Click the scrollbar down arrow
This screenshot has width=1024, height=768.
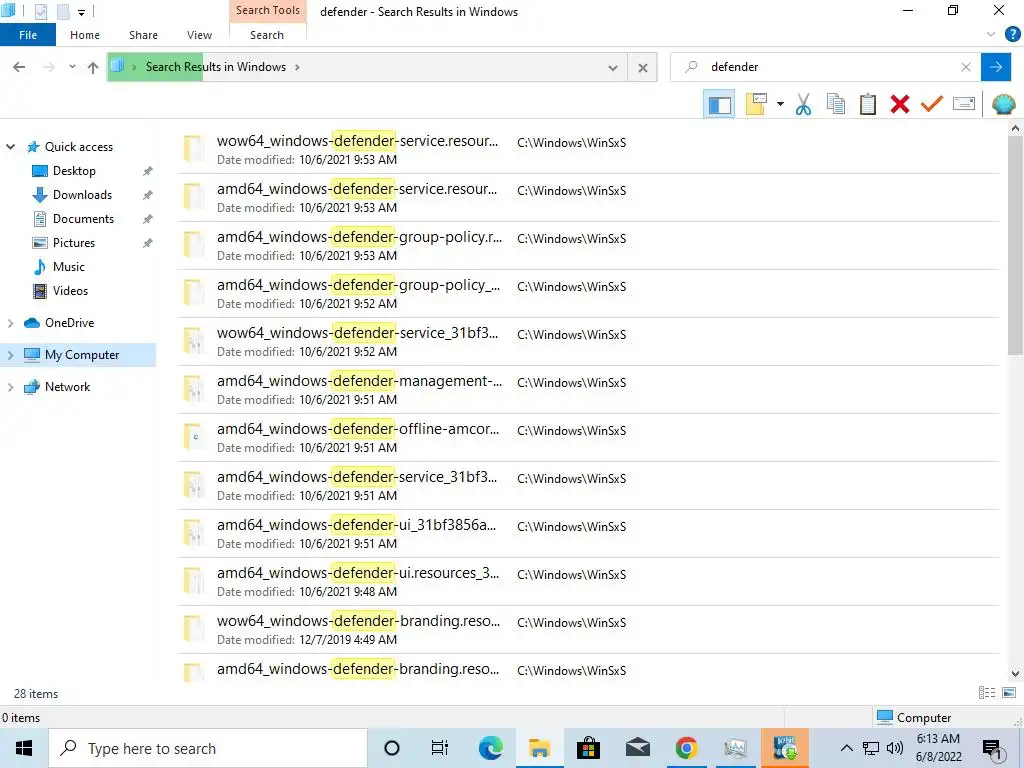[x=1015, y=673]
